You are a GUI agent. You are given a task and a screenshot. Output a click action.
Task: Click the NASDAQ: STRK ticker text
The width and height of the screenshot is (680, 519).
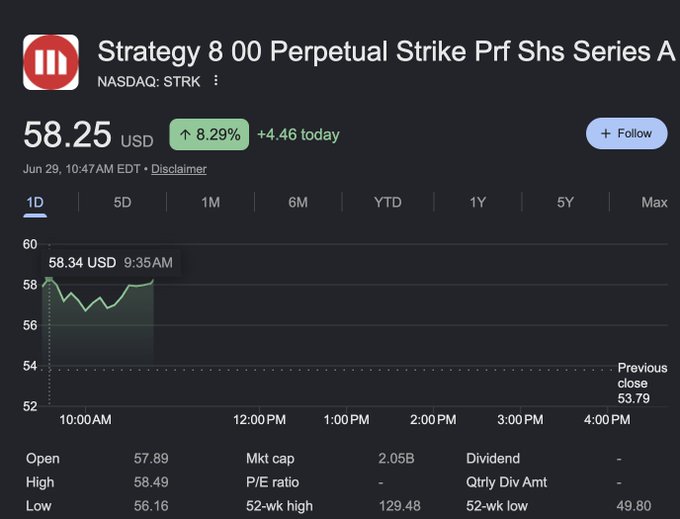[x=149, y=82]
